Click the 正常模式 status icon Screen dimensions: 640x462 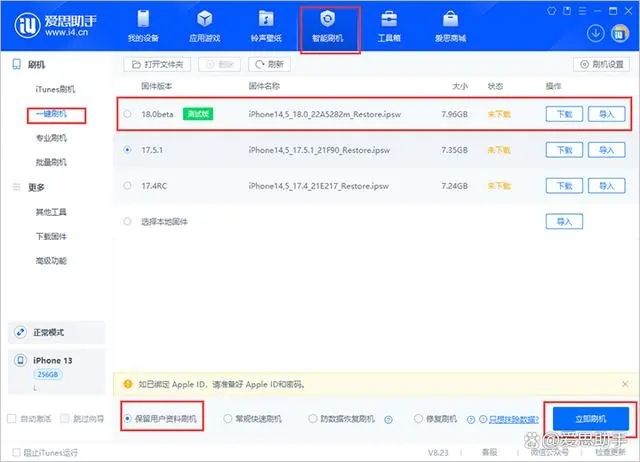[x=20, y=332]
